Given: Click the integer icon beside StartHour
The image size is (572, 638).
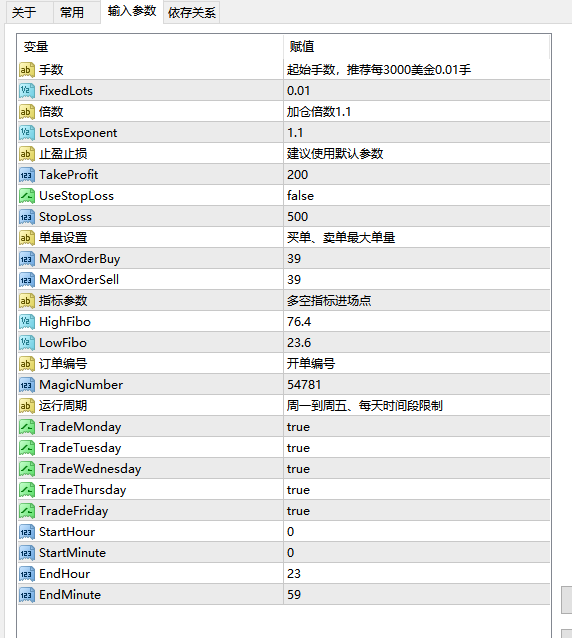Looking at the screenshot, I should point(26,532).
